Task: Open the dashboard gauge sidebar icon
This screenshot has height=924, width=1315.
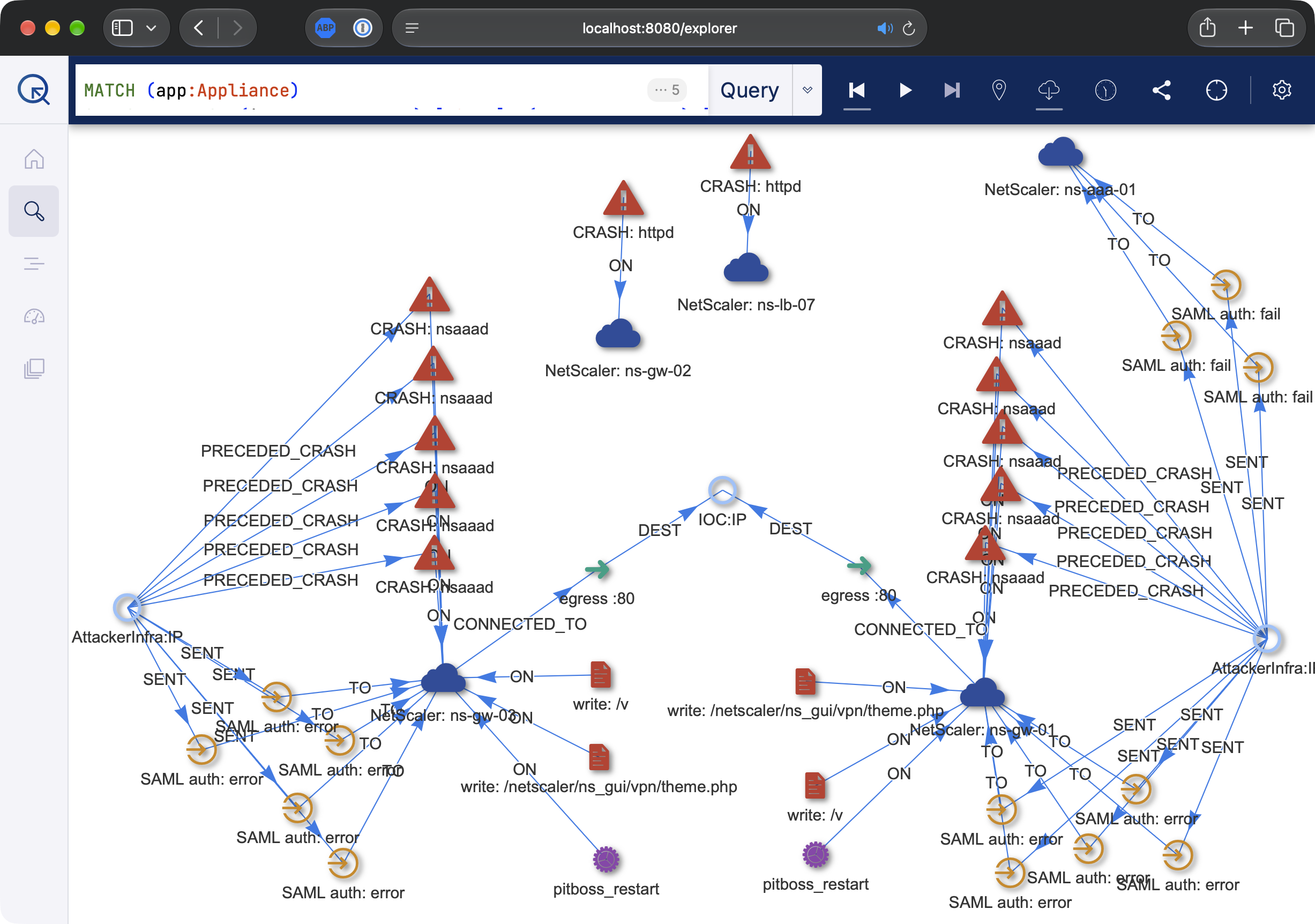Action: (x=34, y=316)
